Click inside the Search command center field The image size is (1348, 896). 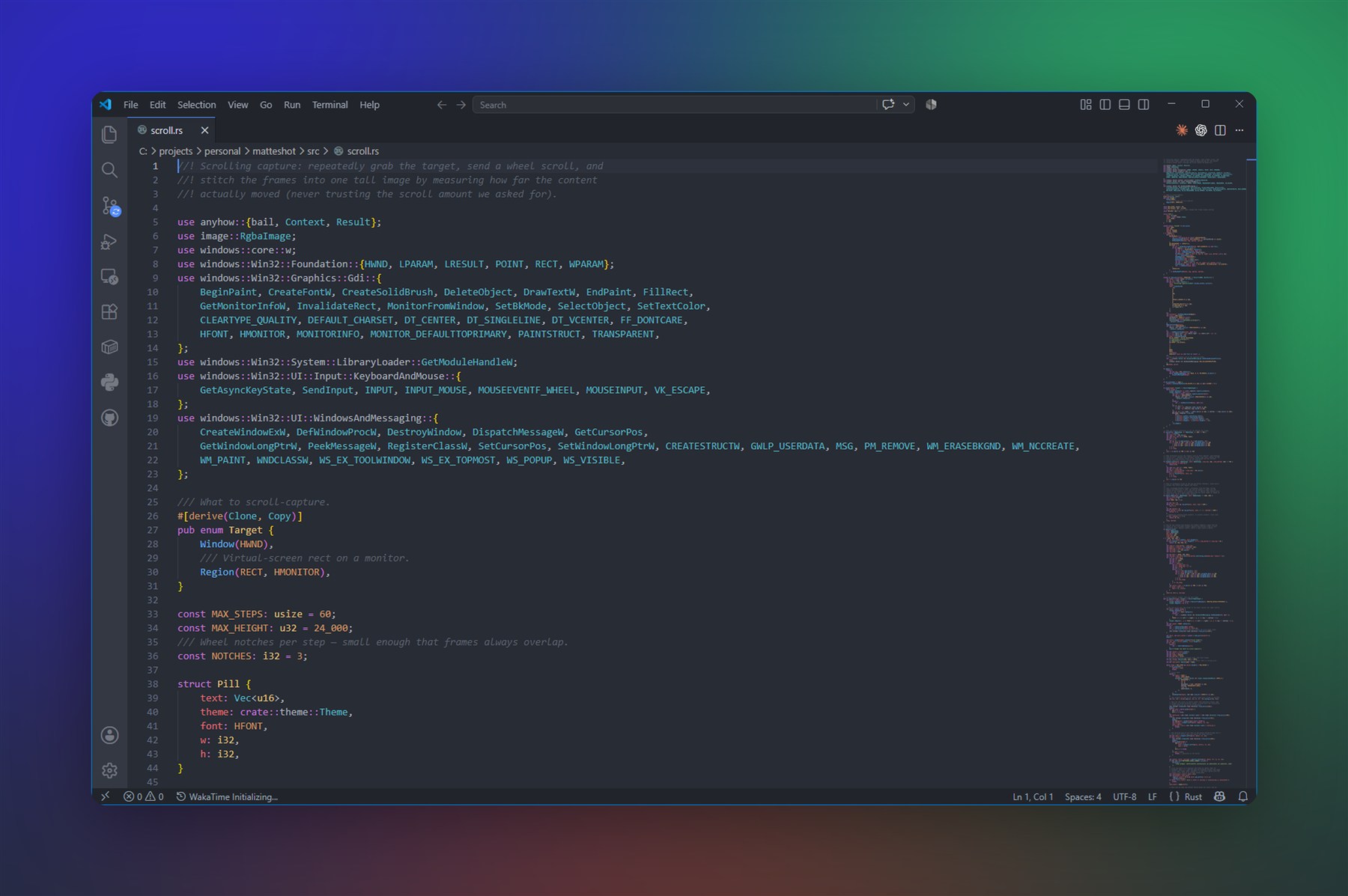click(674, 105)
